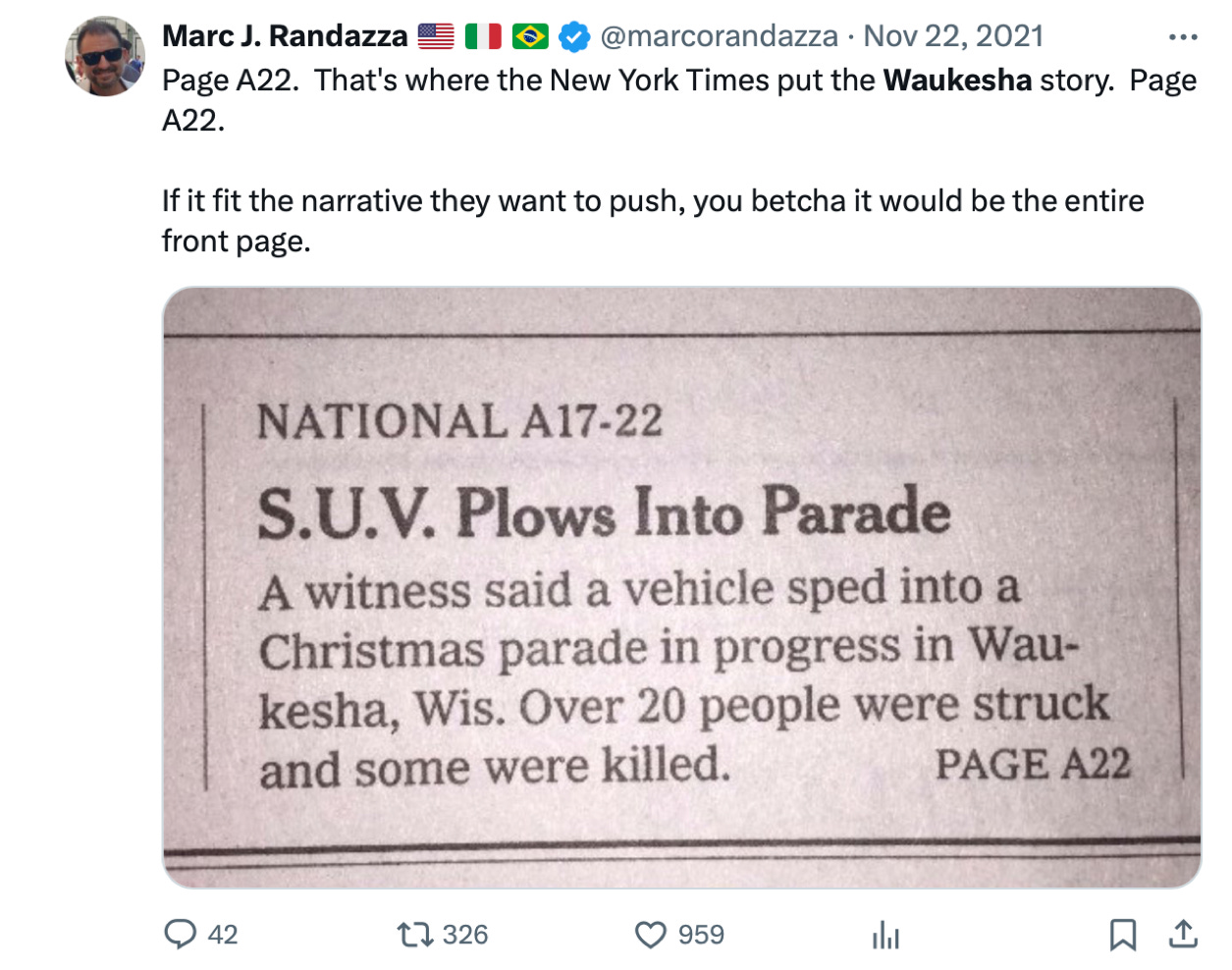This screenshot has height=970, width=1232.
Task: Click the Italian flag emoji
Action: click(x=483, y=36)
